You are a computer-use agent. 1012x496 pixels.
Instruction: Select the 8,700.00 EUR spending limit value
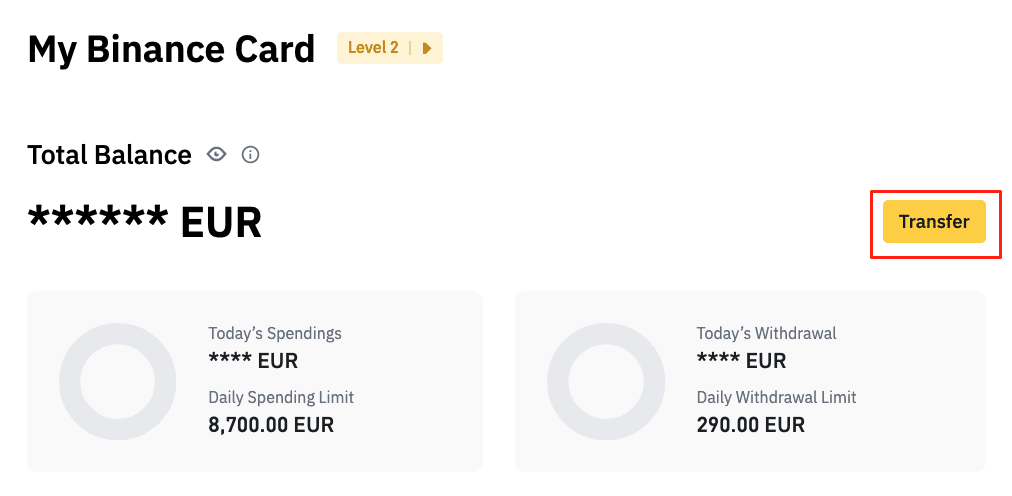(271, 425)
